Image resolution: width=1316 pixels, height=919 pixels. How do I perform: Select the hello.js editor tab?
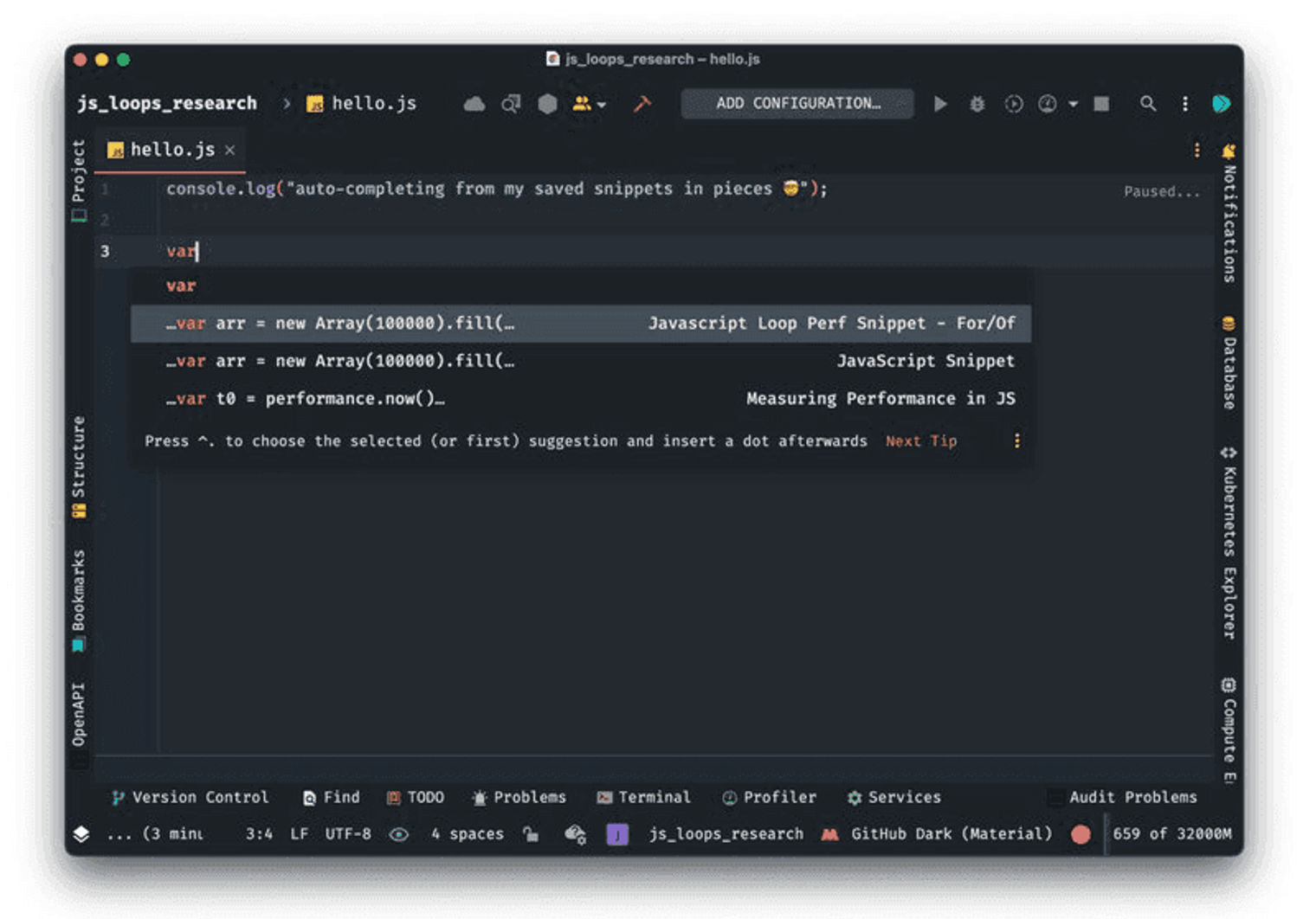point(172,150)
